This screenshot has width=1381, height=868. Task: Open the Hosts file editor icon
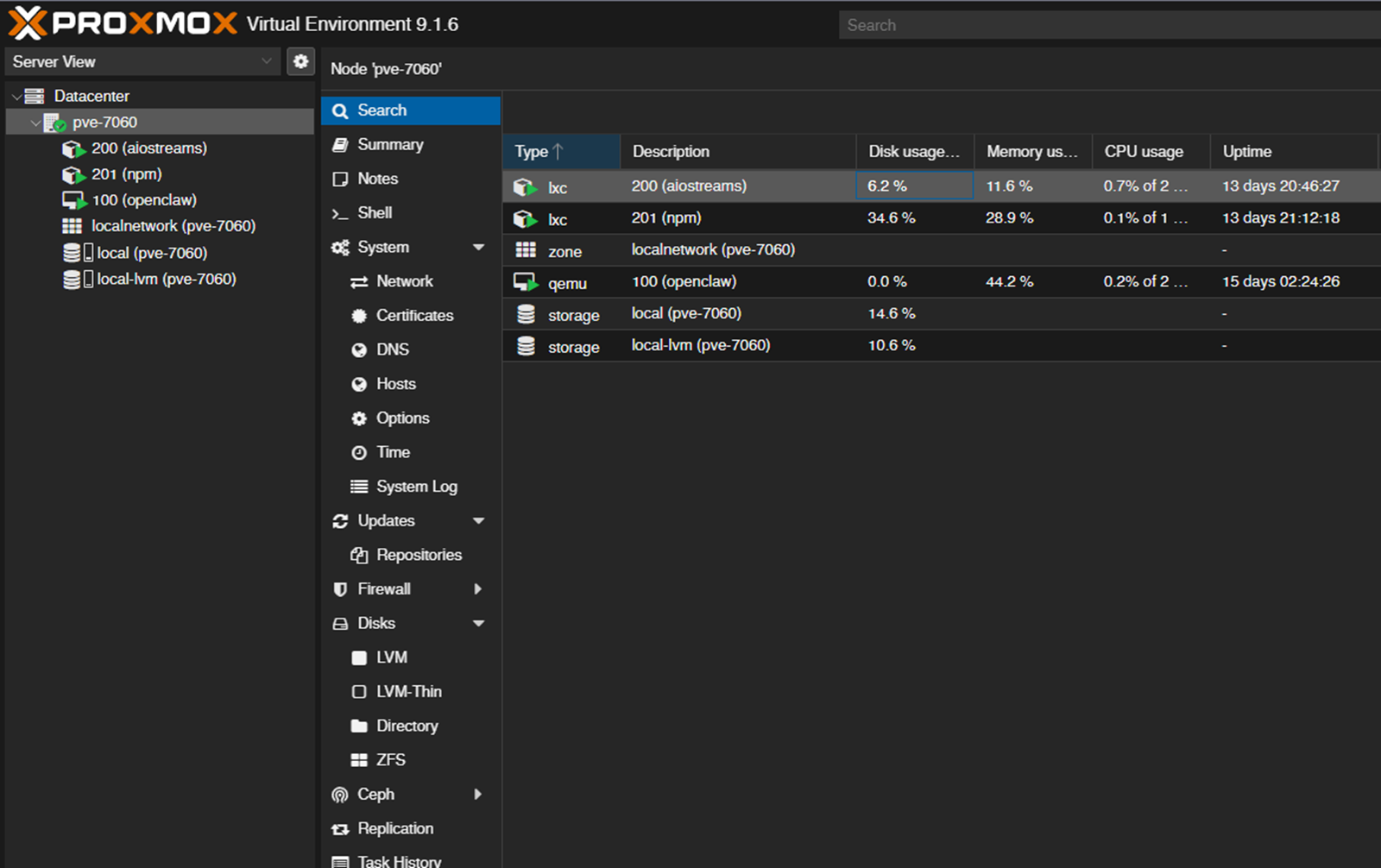click(x=360, y=384)
